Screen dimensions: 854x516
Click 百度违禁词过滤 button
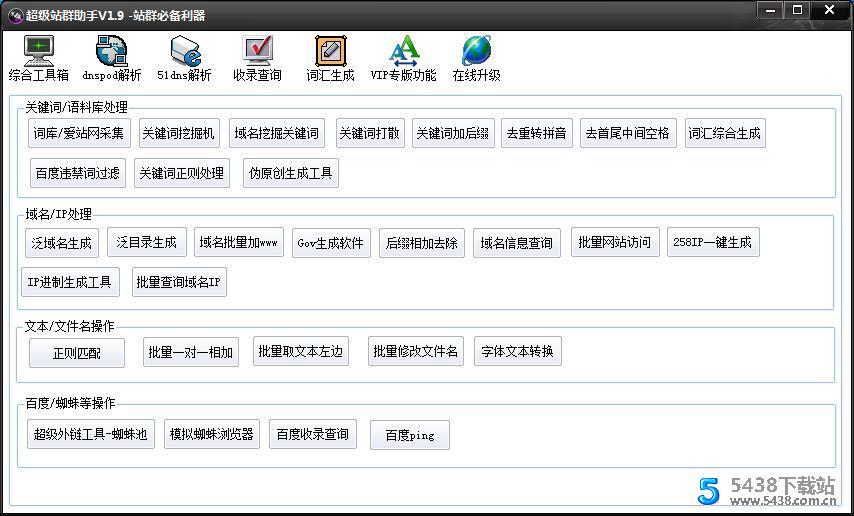(x=78, y=173)
